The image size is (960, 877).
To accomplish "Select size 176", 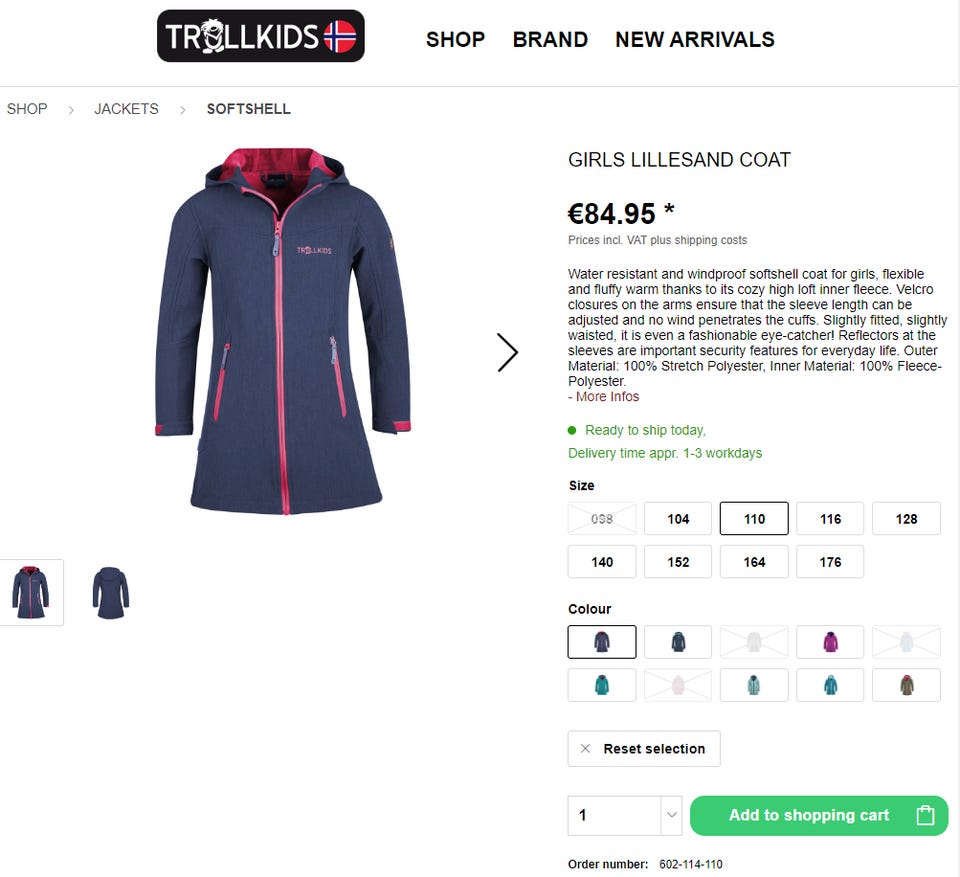I will [830, 562].
